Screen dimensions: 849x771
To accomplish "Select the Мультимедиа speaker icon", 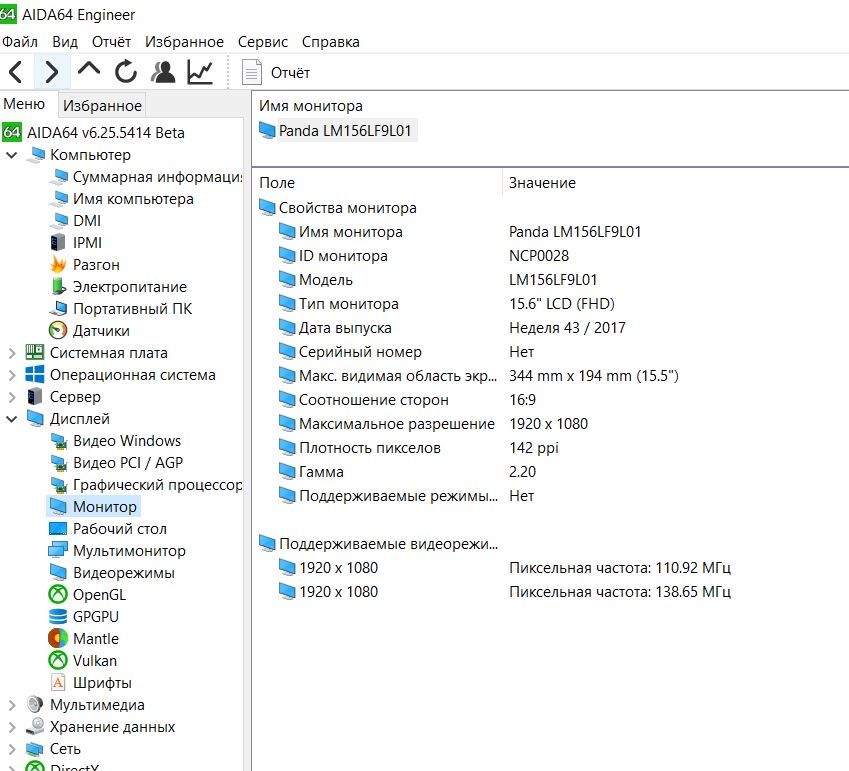I will (35, 705).
